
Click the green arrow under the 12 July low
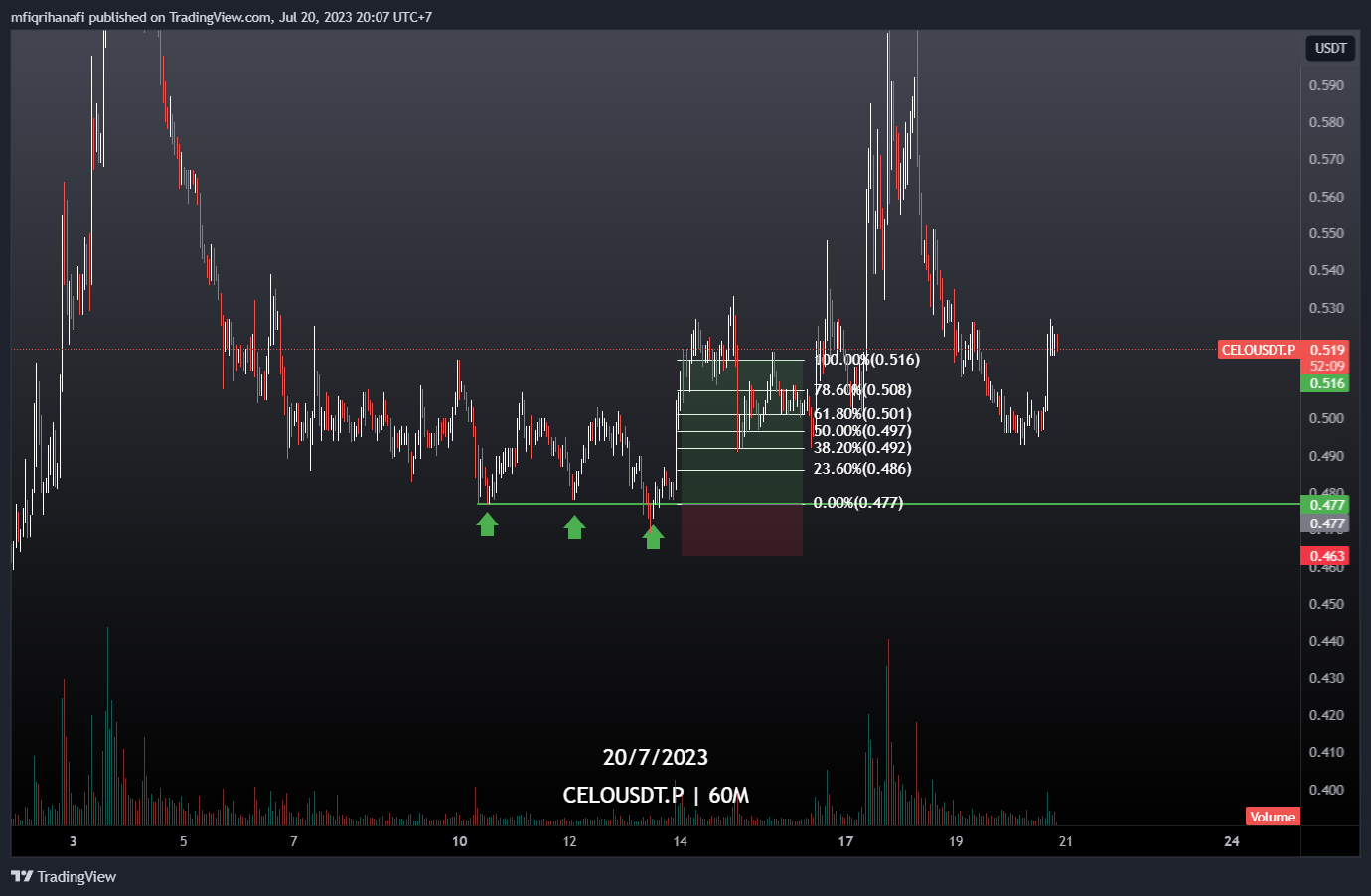[x=574, y=526]
